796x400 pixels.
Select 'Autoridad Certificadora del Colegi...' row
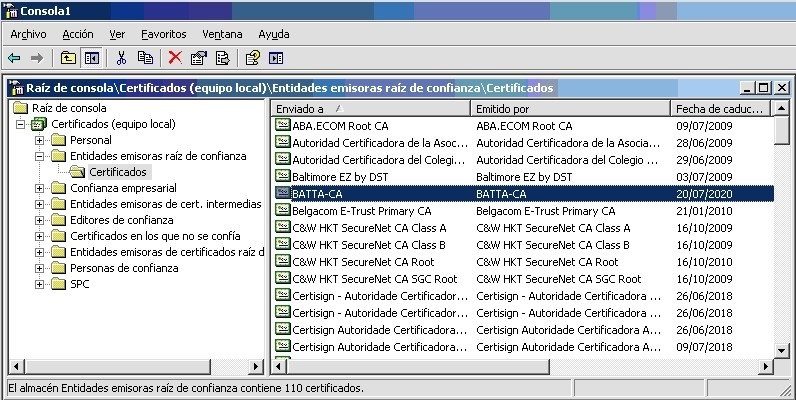523,159
